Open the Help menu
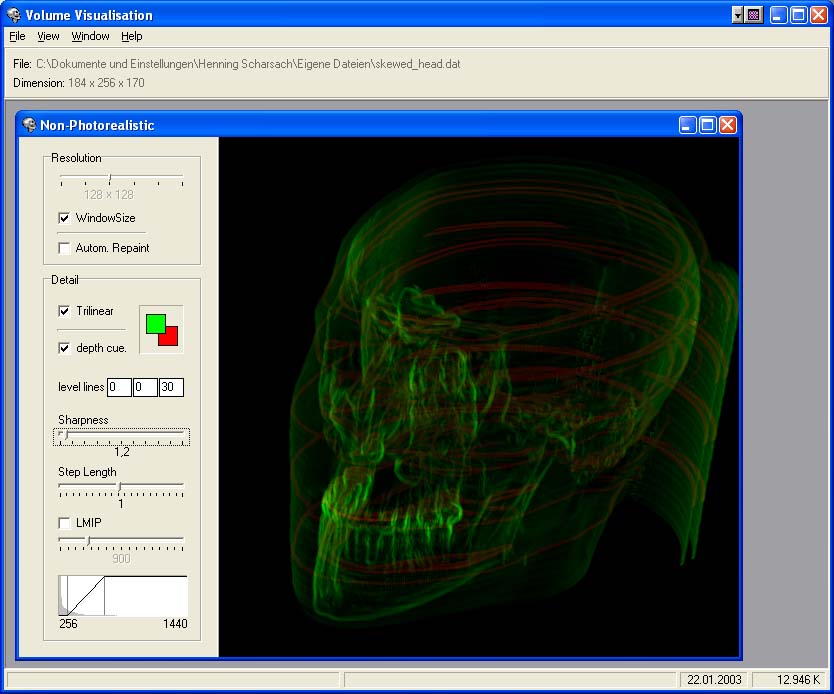 (132, 36)
